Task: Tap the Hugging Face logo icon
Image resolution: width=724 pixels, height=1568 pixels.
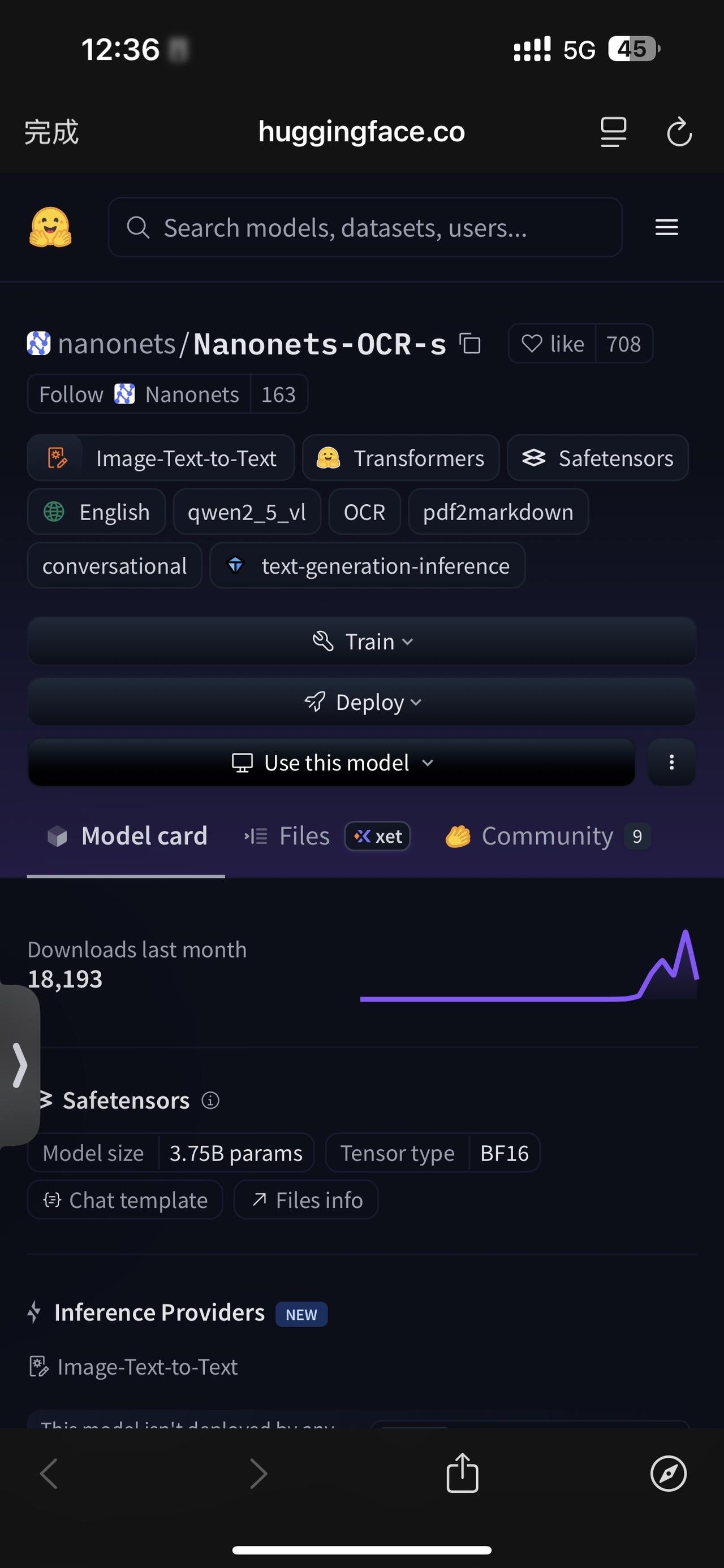Action: tap(50, 228)
